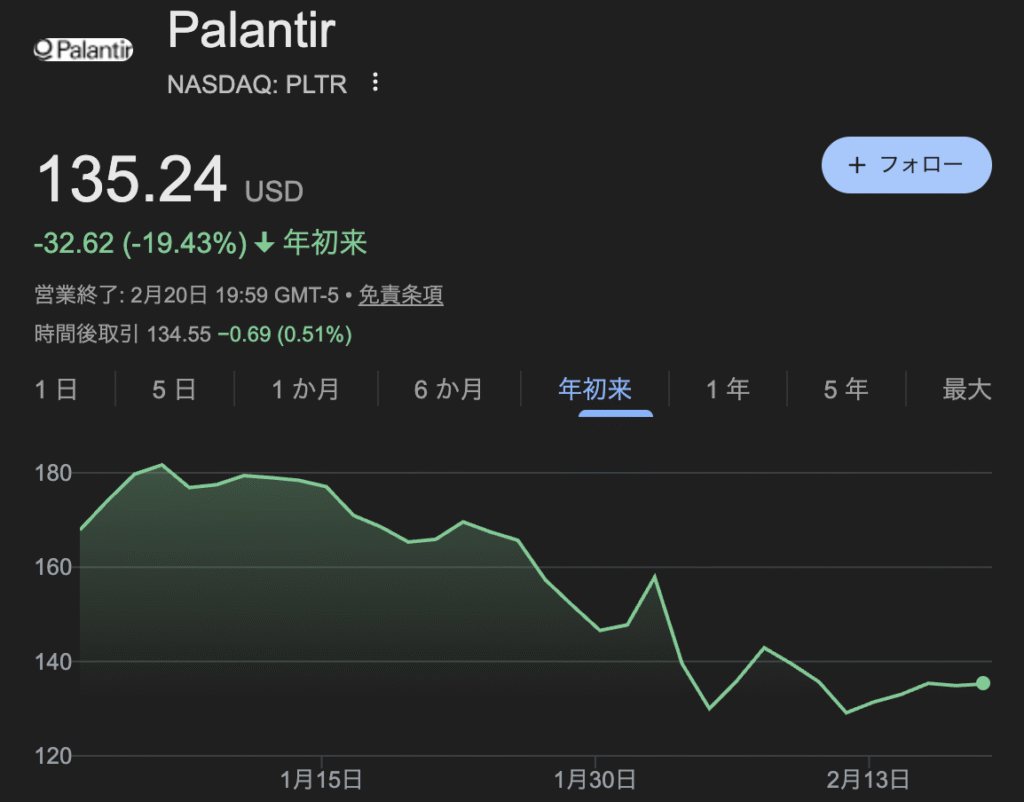
Task: Show the 5年 chart range
Action: [x=845, y=389]
